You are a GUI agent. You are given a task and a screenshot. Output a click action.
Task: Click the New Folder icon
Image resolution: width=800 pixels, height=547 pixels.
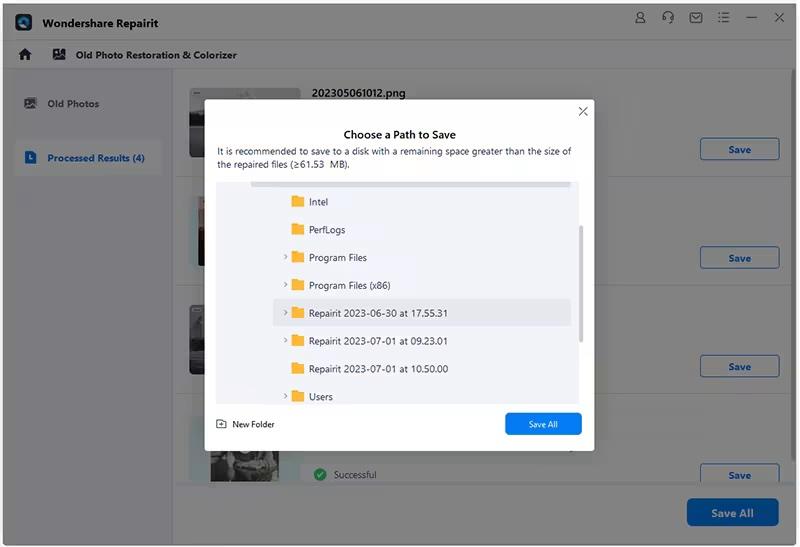coord(221,424)
